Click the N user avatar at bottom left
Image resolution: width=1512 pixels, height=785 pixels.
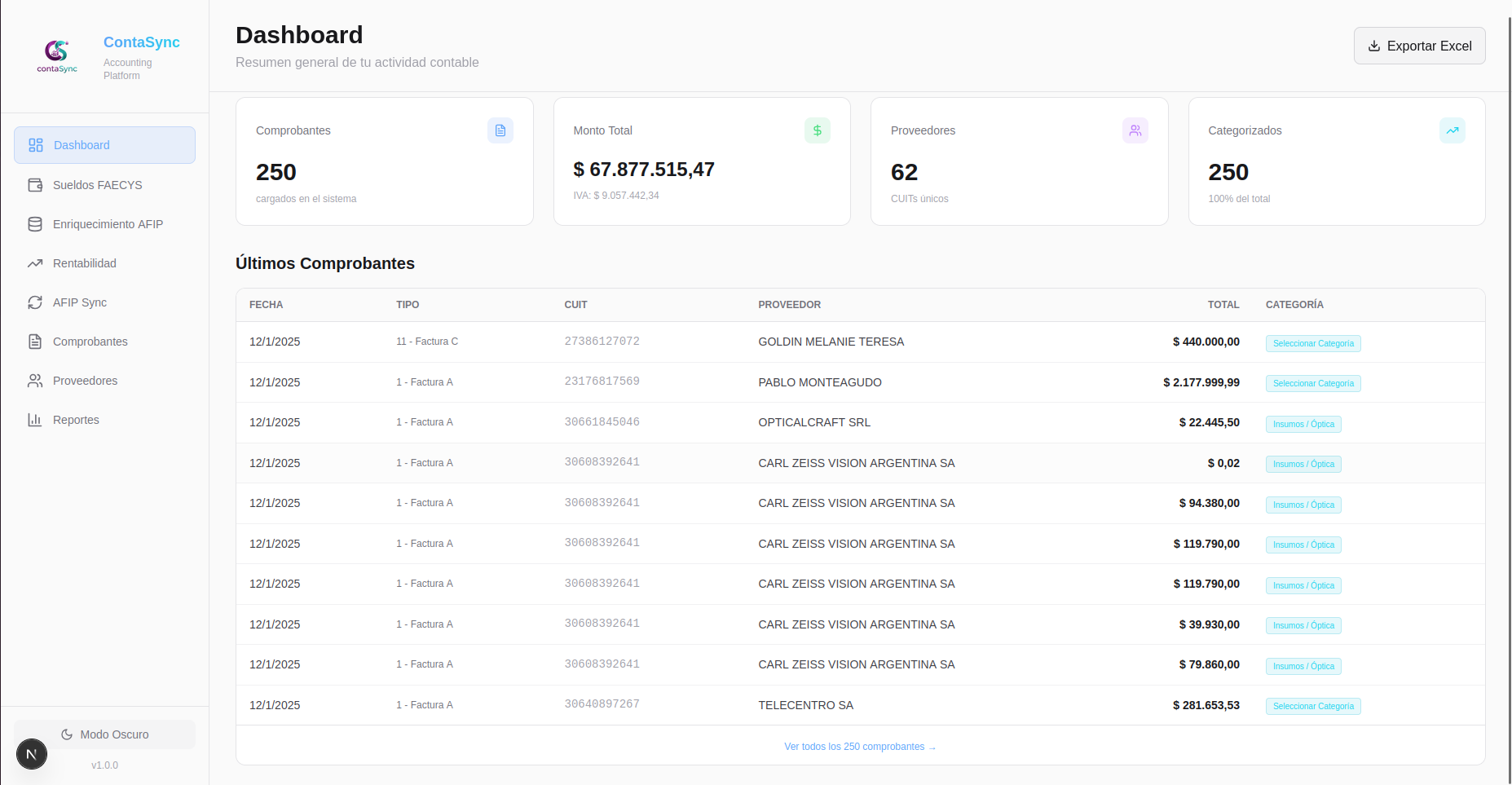point(32,754)
